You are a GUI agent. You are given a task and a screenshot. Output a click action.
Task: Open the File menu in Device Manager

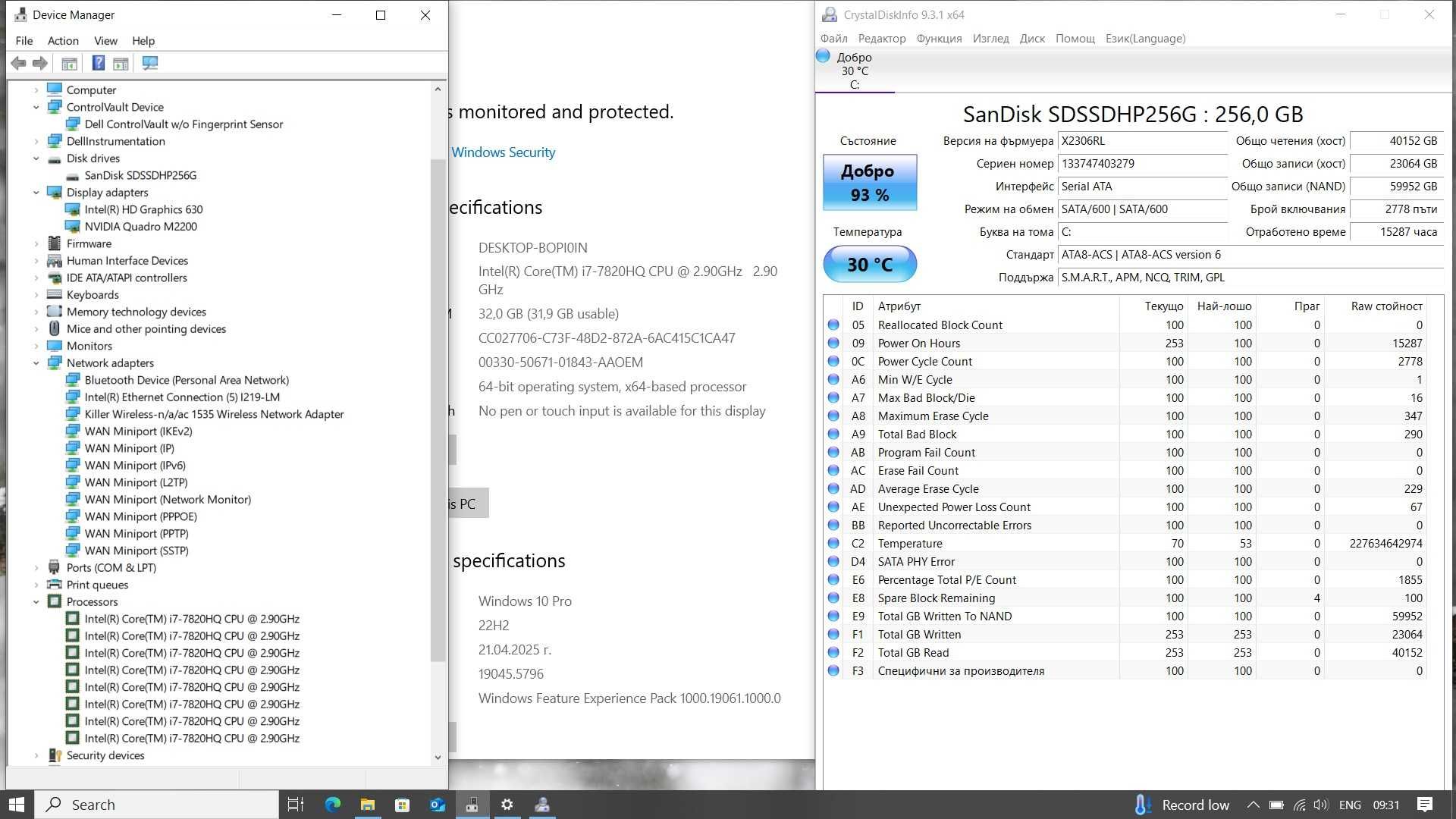pos(24,41)
